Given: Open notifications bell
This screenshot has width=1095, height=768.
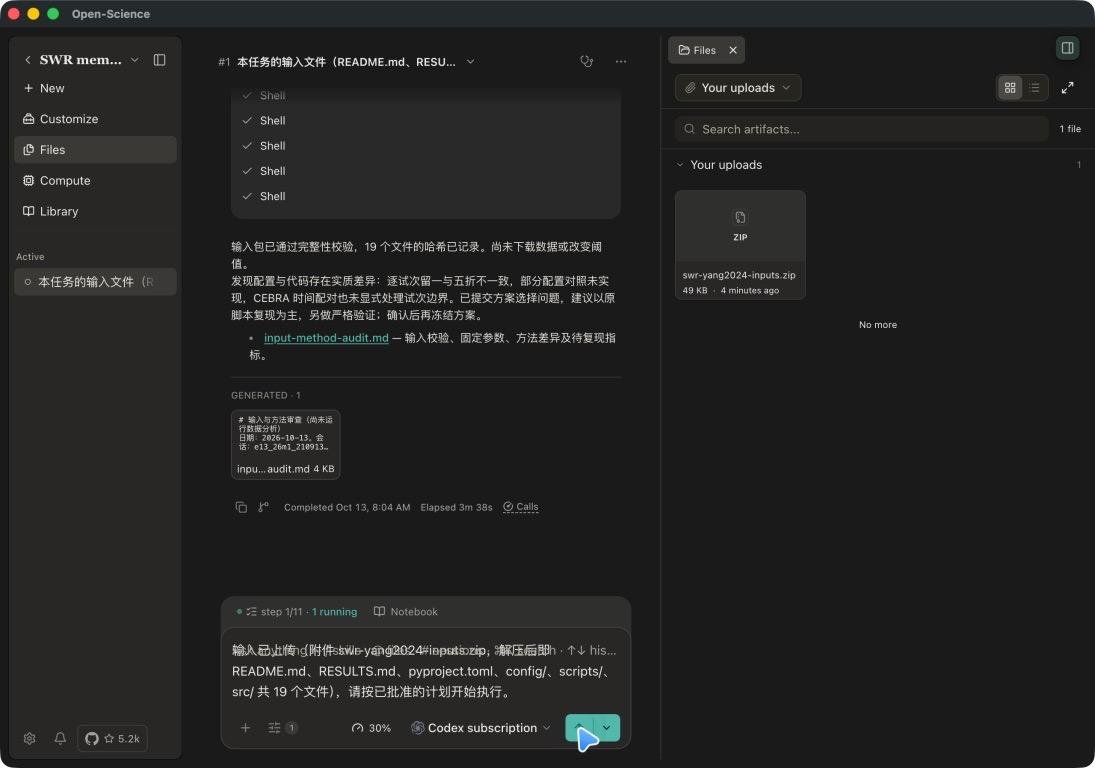Looking at the screenshot, I should pos(60,738).
